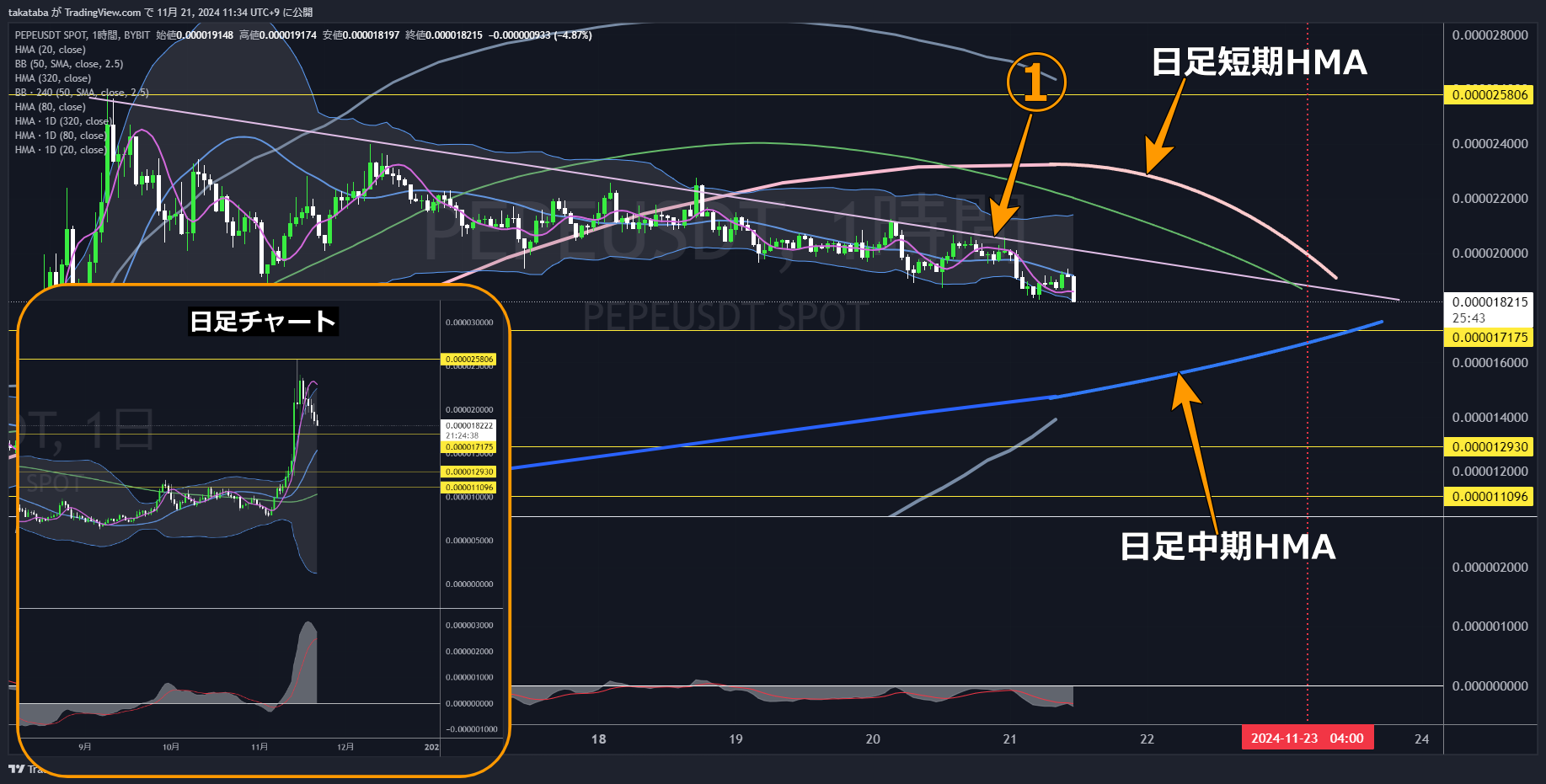
Task: Click the yellow 0.000011096 label on main price axis
Action: (1490, 497)
